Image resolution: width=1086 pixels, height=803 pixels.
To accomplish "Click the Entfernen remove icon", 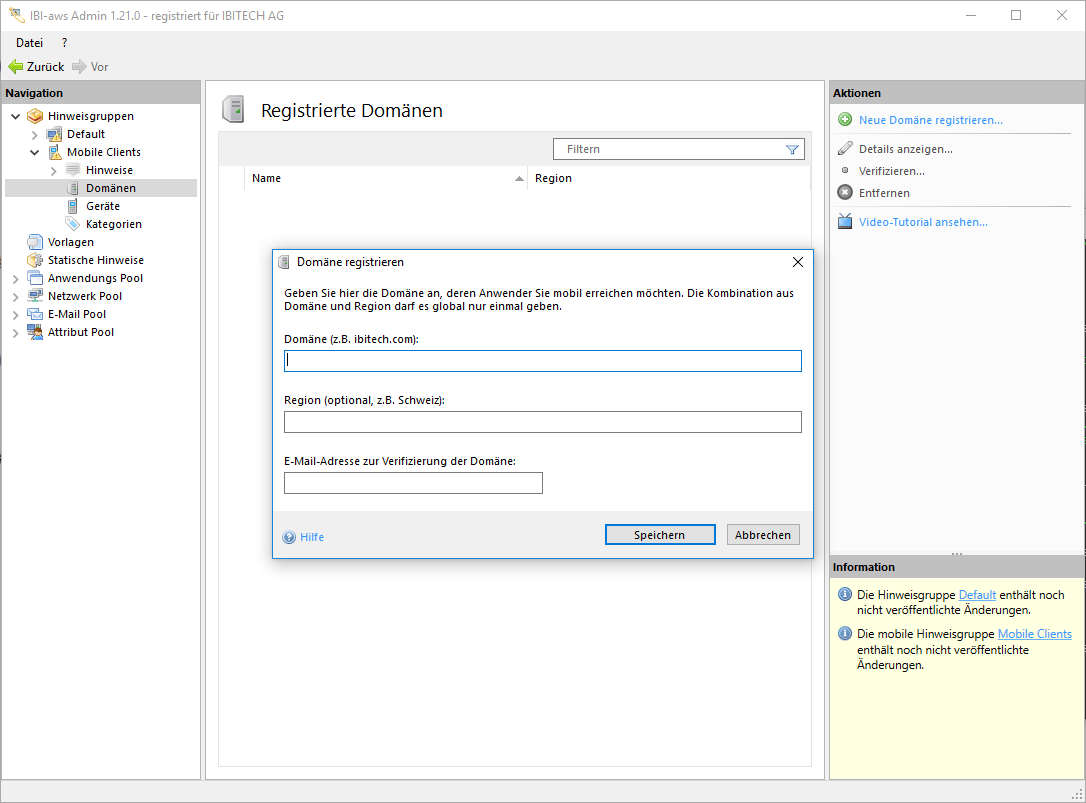I will click(845, 193).
